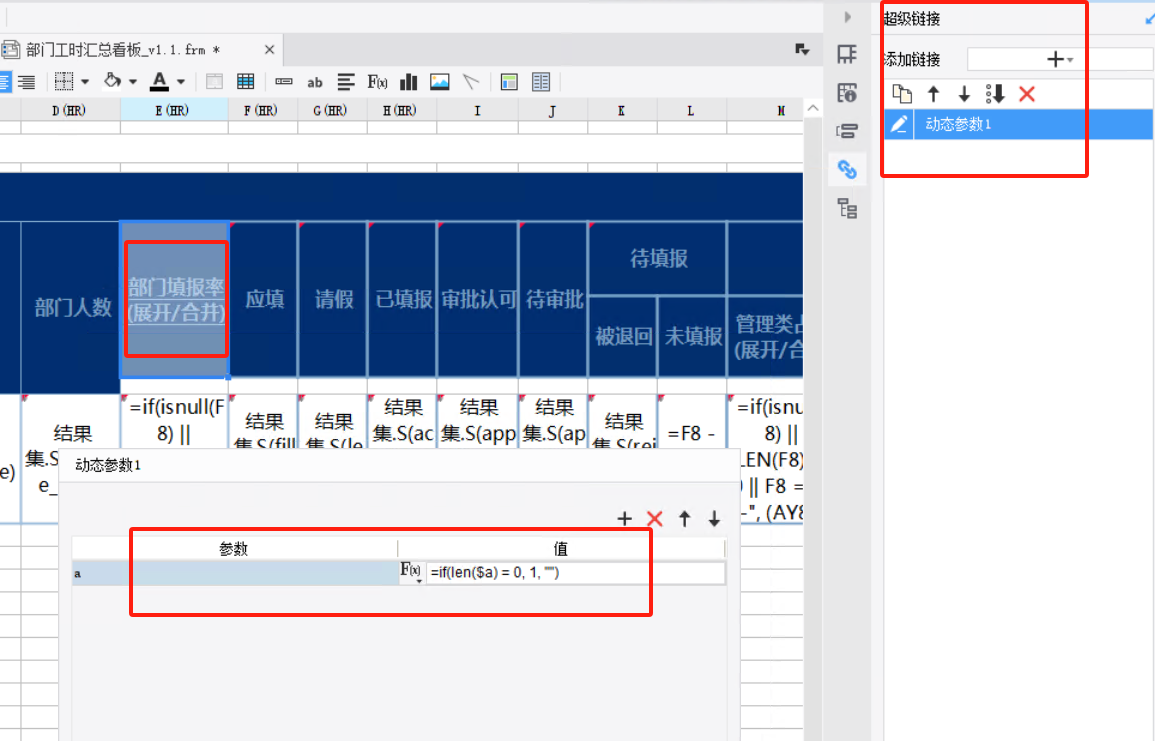Insert an image element
1155x741 pixels.
pyautogui.click(x=440, y=82)
